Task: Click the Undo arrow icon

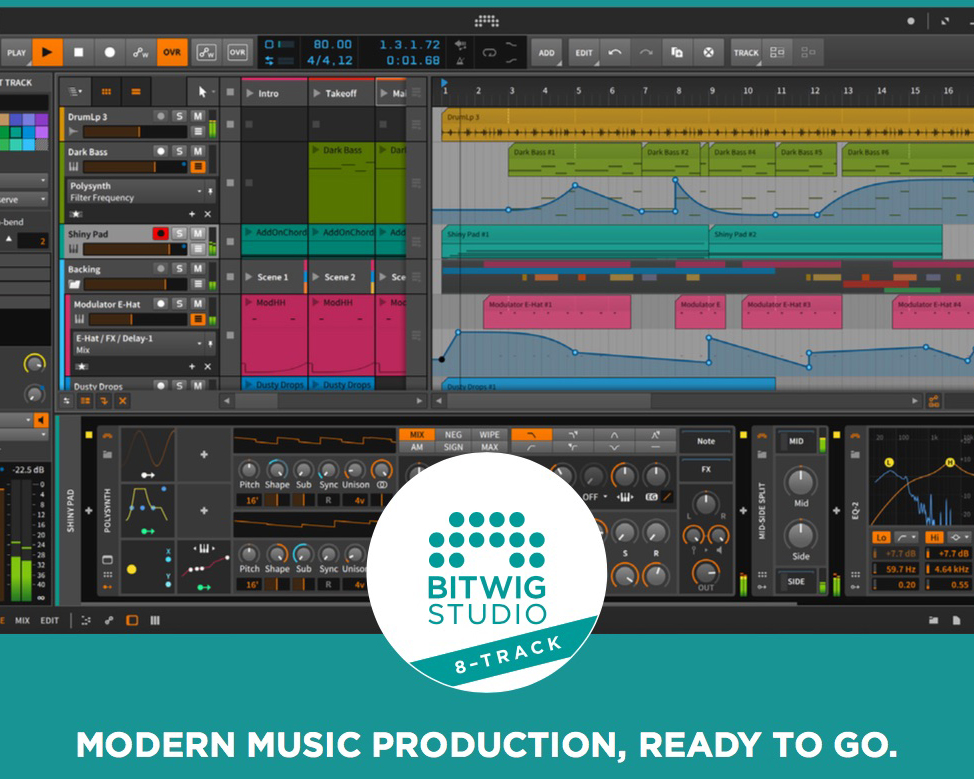Action: tap(615, 53)
